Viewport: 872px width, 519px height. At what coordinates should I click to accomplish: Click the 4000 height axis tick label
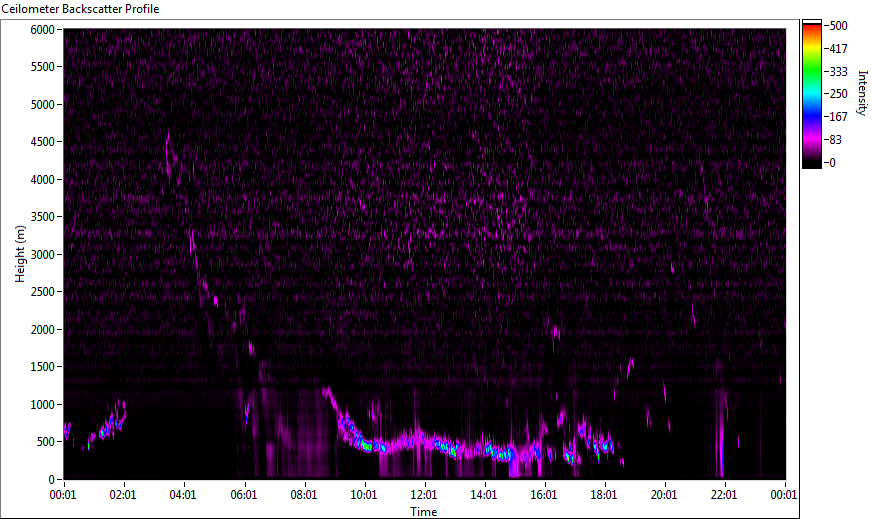pyautogui.click(x=42, y=180)
